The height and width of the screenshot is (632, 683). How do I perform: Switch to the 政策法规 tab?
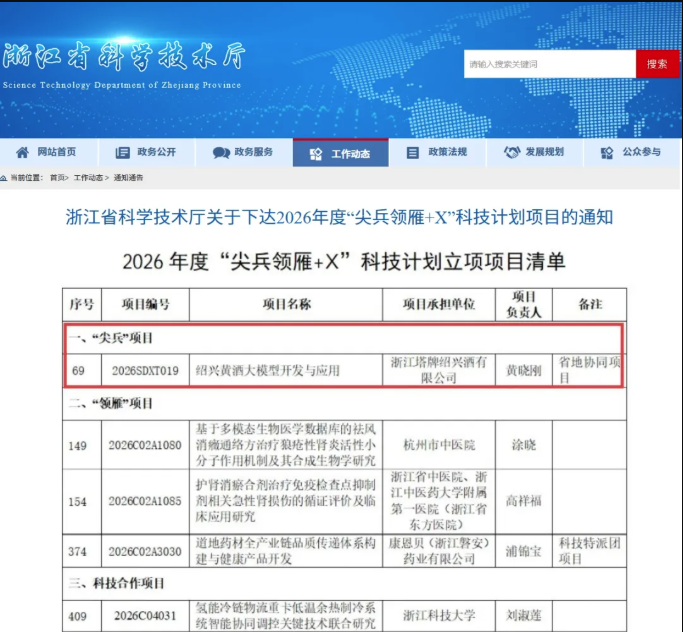tap(447, 152)
